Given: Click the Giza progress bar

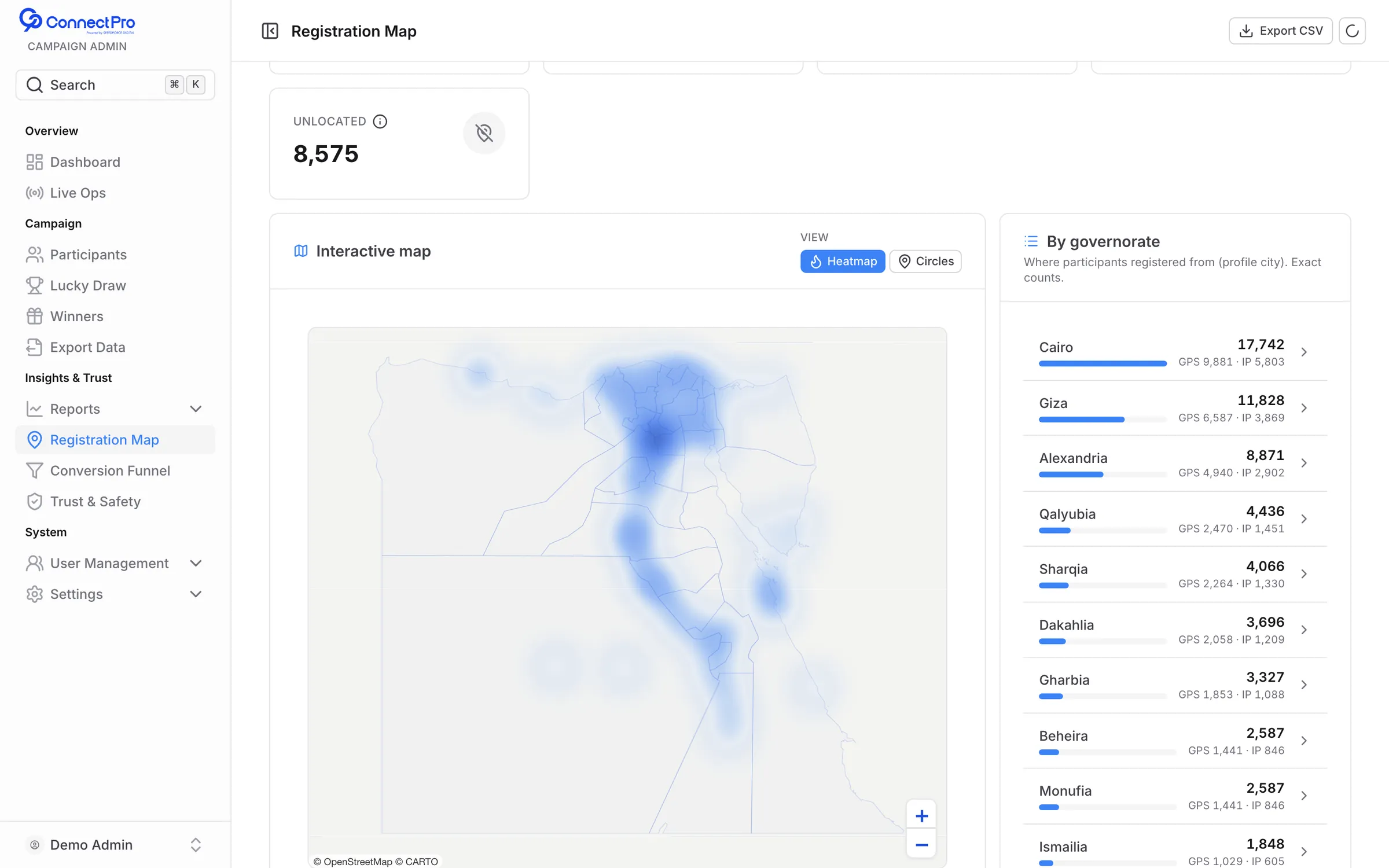Looking at the screenshot, I should (x=1103, y=420).
